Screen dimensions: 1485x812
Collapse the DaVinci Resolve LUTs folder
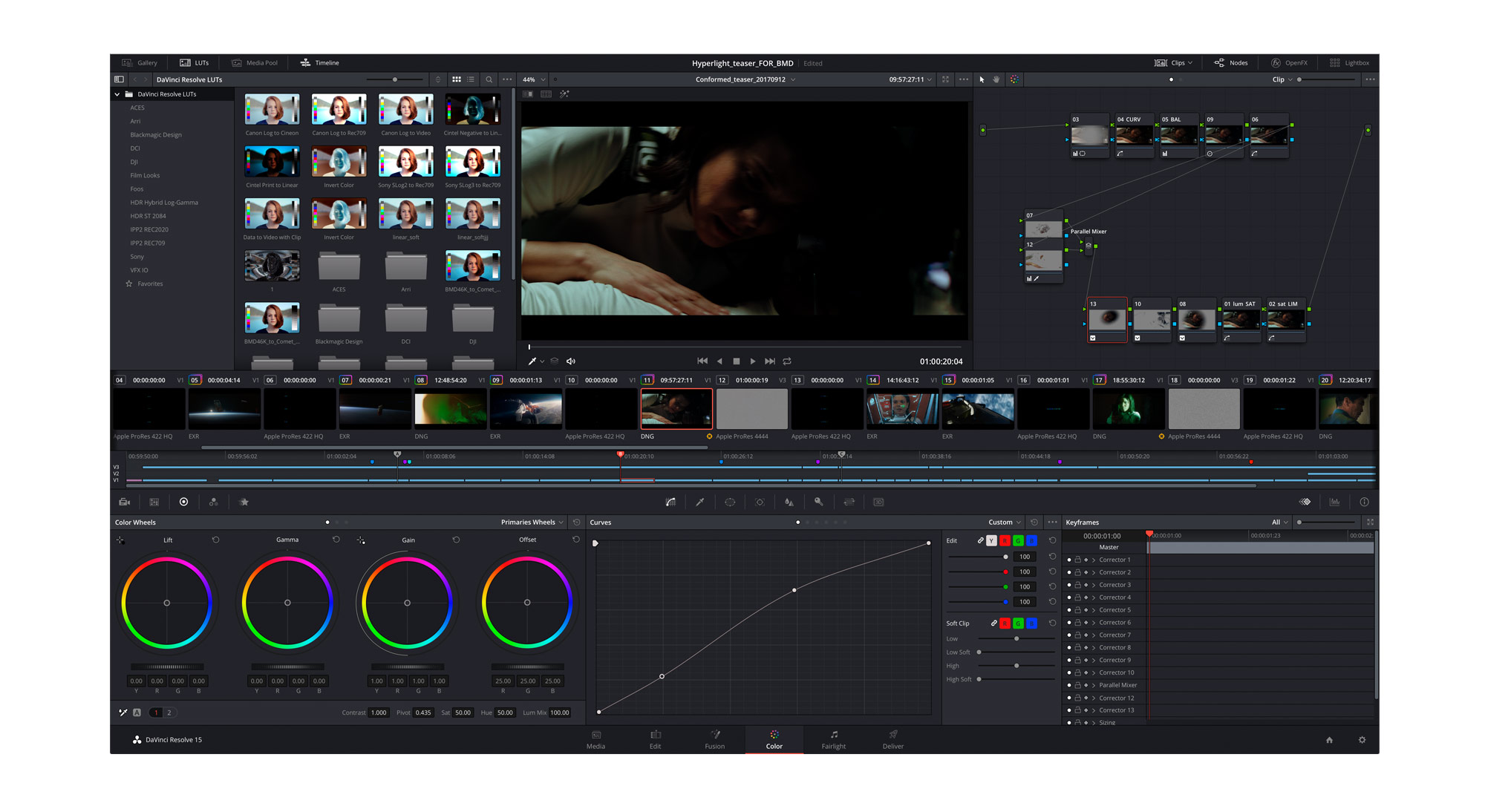(117, 94)
